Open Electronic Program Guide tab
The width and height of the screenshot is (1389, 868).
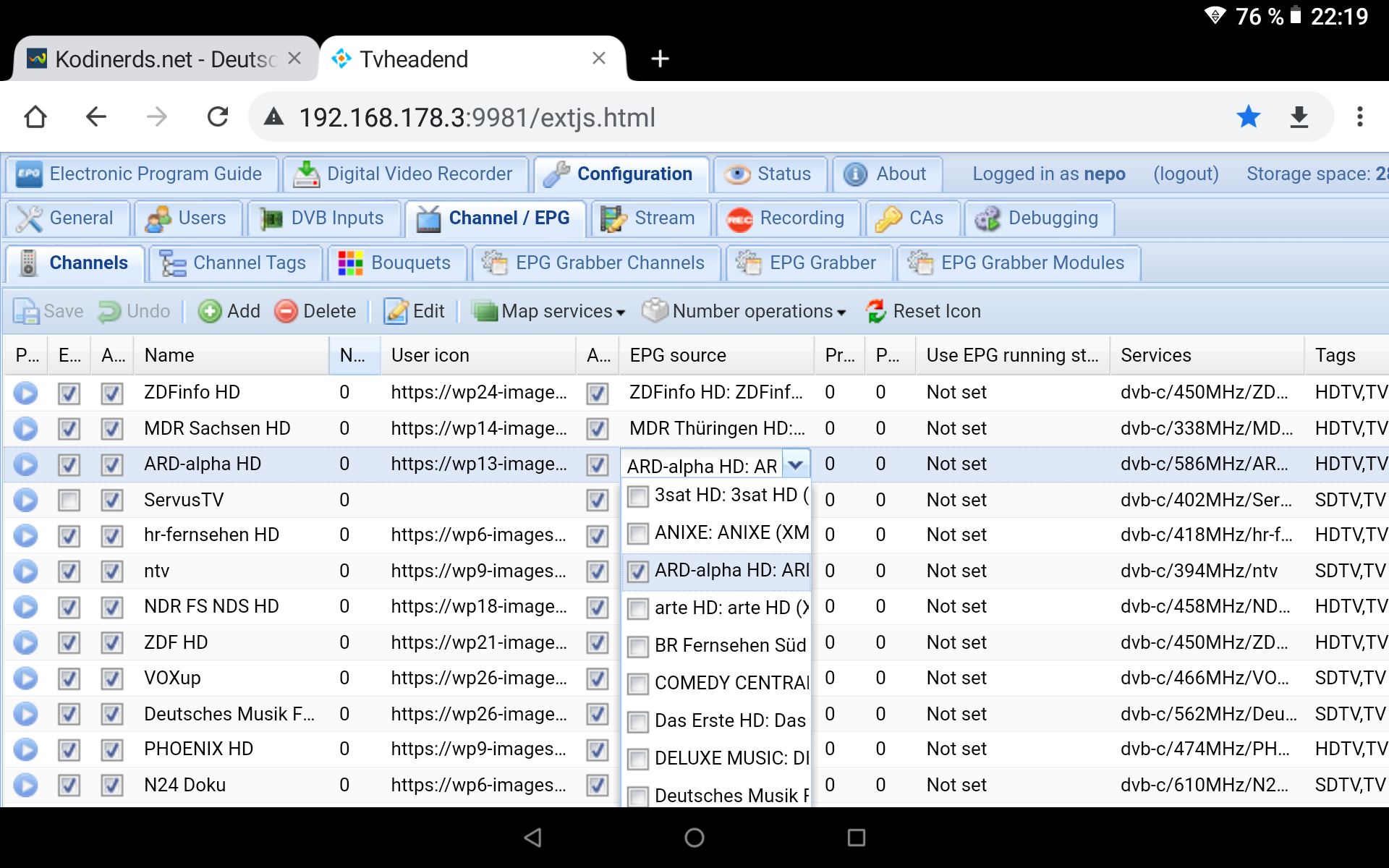click(x=142, y=174)
